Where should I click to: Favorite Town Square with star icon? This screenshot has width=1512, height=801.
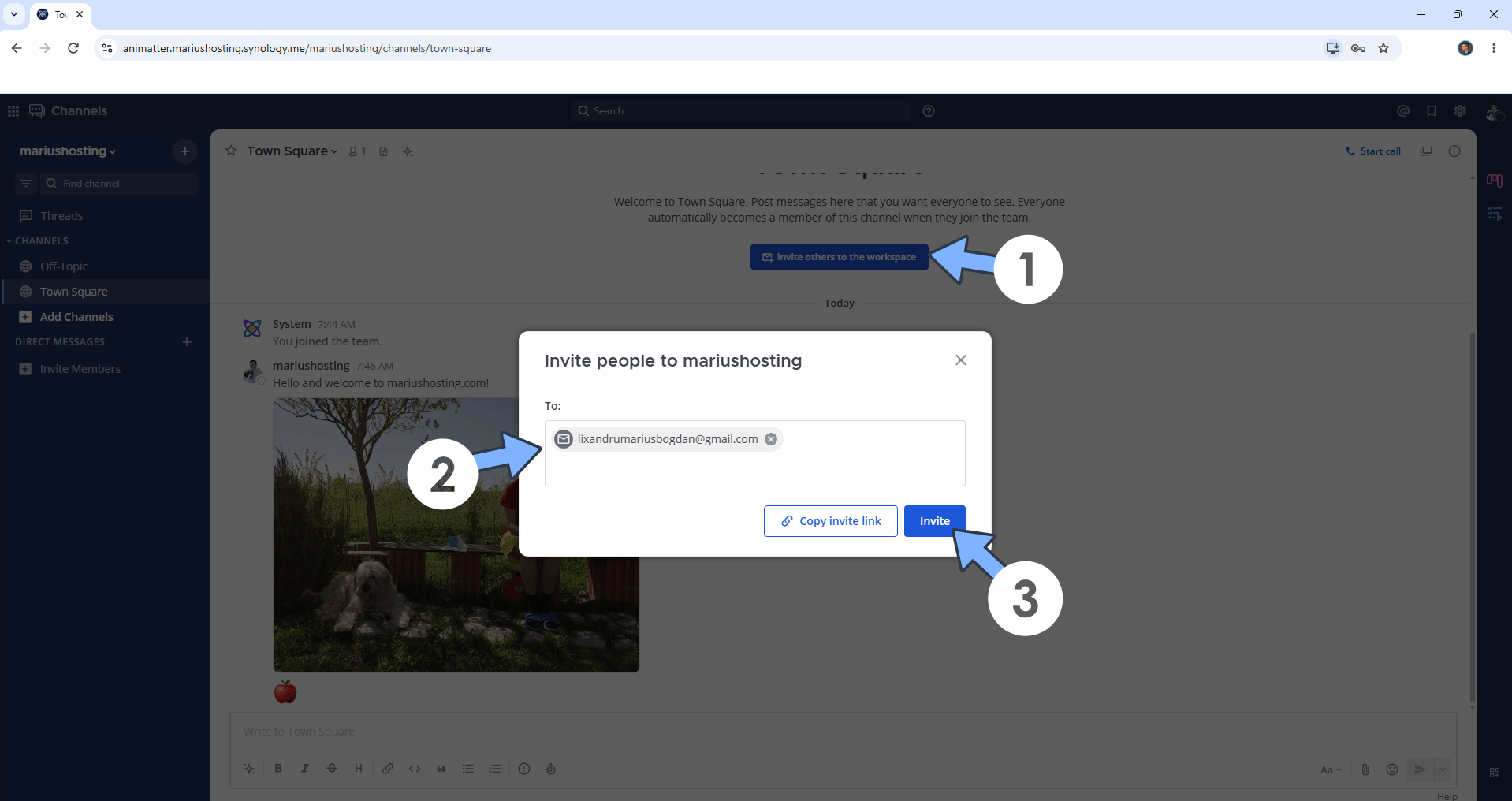[231, 151]
